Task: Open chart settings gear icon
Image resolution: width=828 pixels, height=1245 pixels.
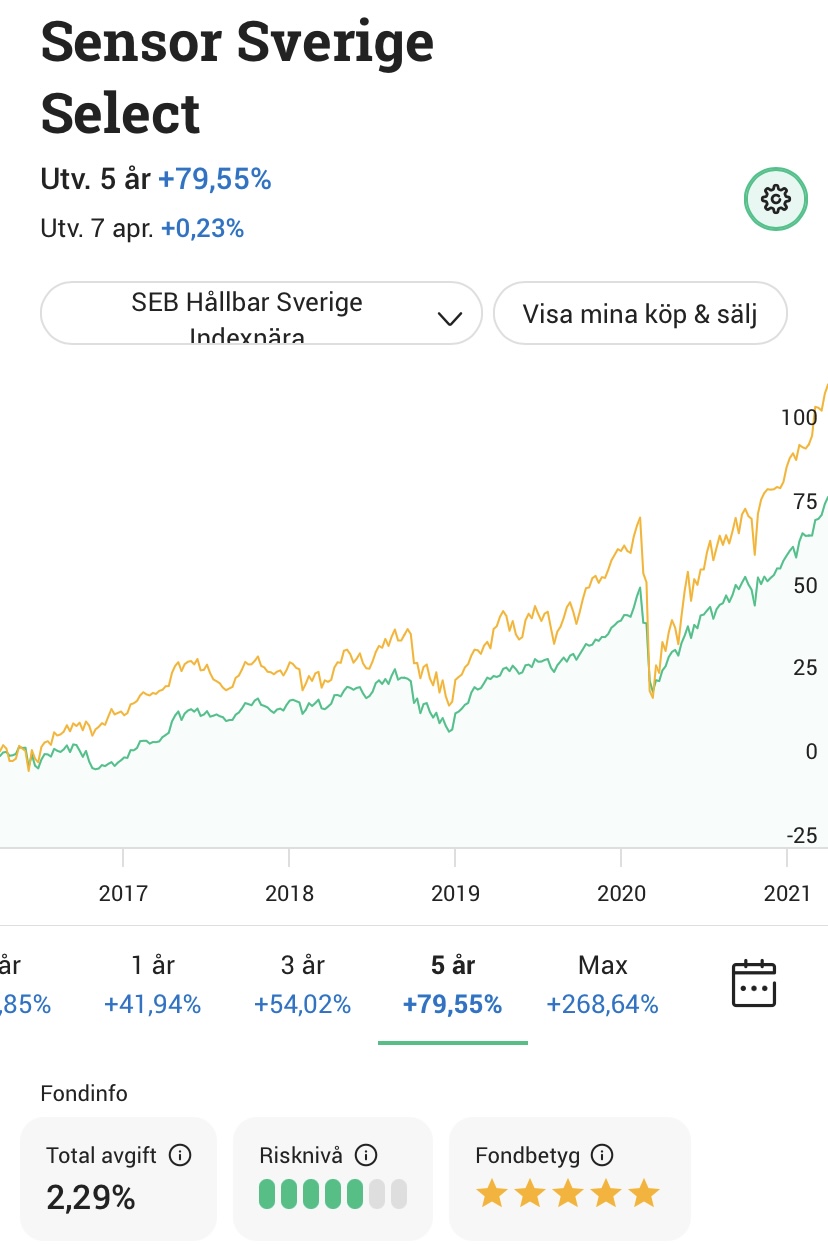Action: [x=775, y=199]
